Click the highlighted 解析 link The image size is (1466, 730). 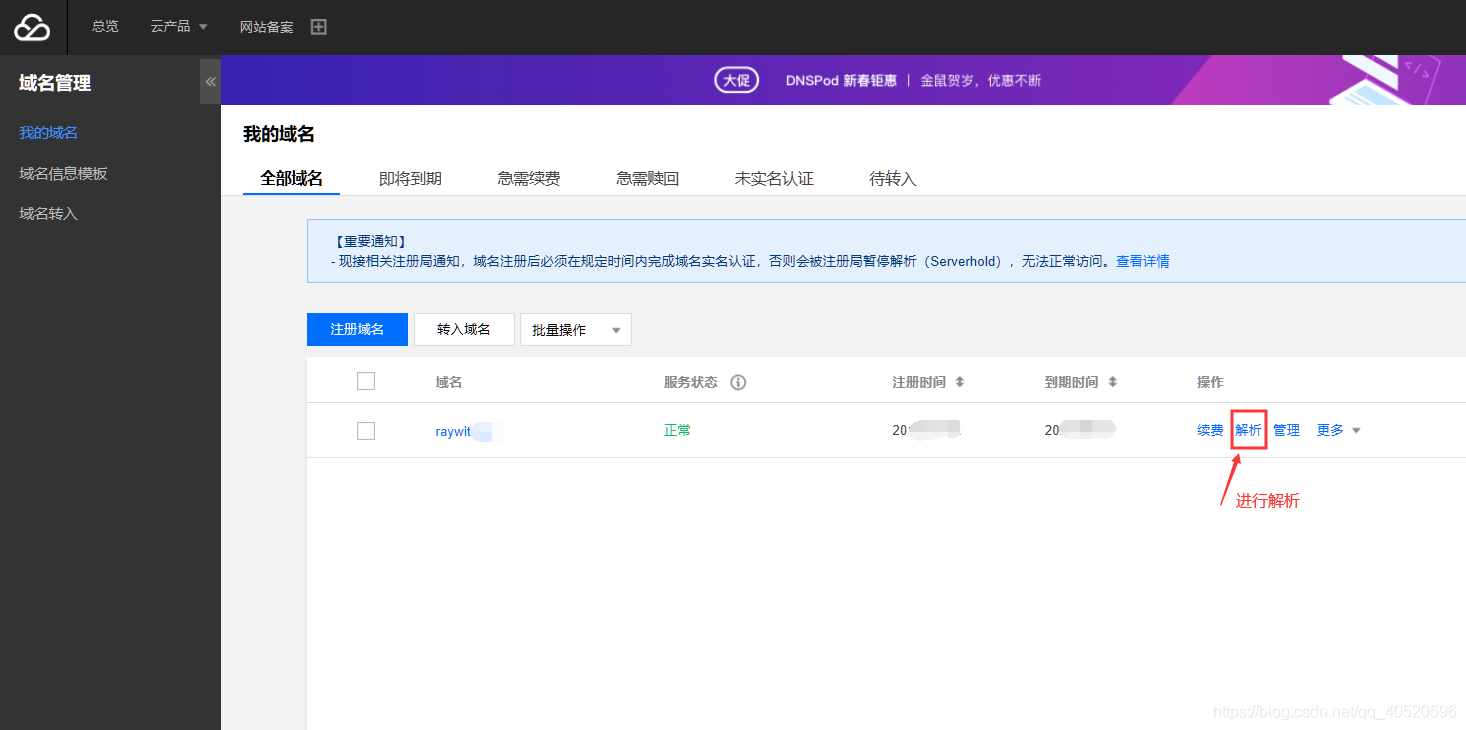click(1247, 429)
